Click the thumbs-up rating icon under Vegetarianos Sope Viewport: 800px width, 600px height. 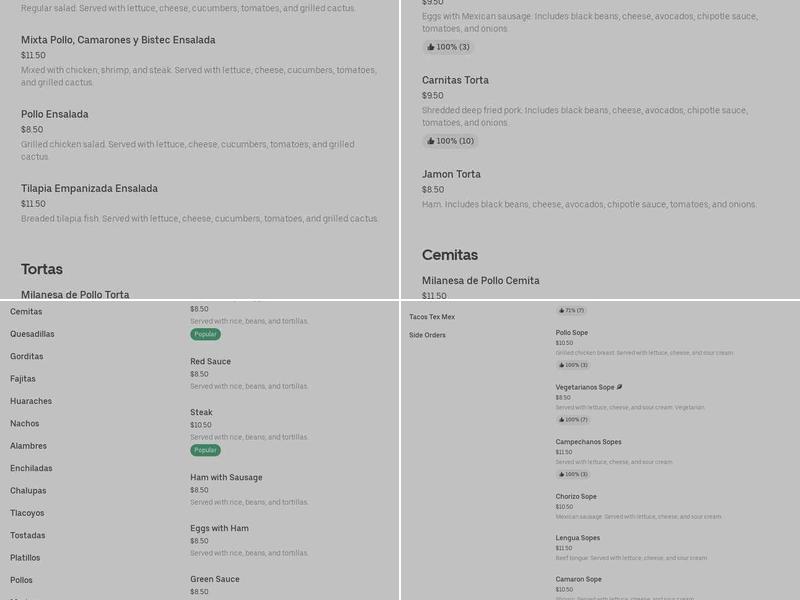(561, 420)
